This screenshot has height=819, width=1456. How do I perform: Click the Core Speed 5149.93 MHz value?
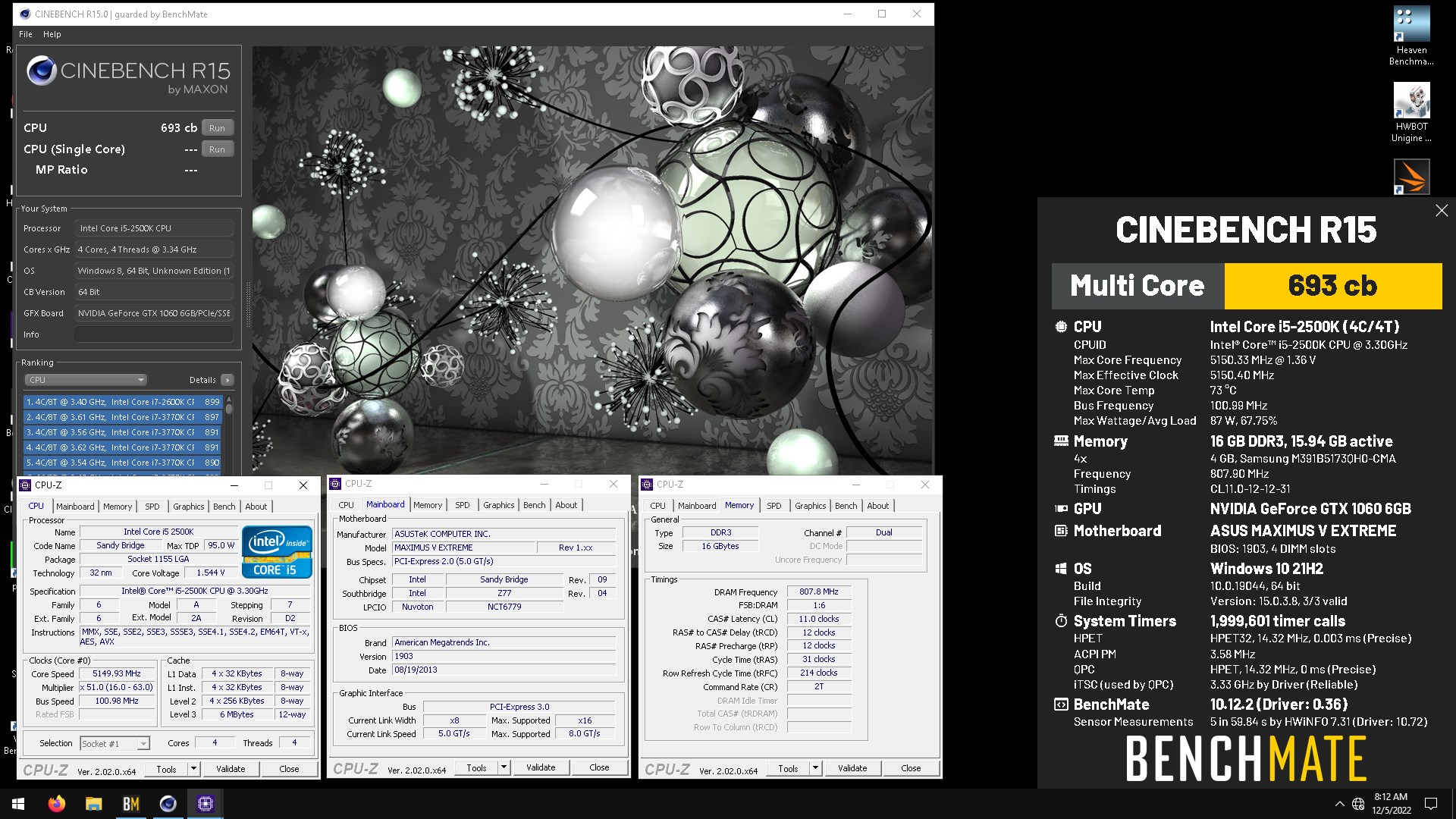coord(117,673)
